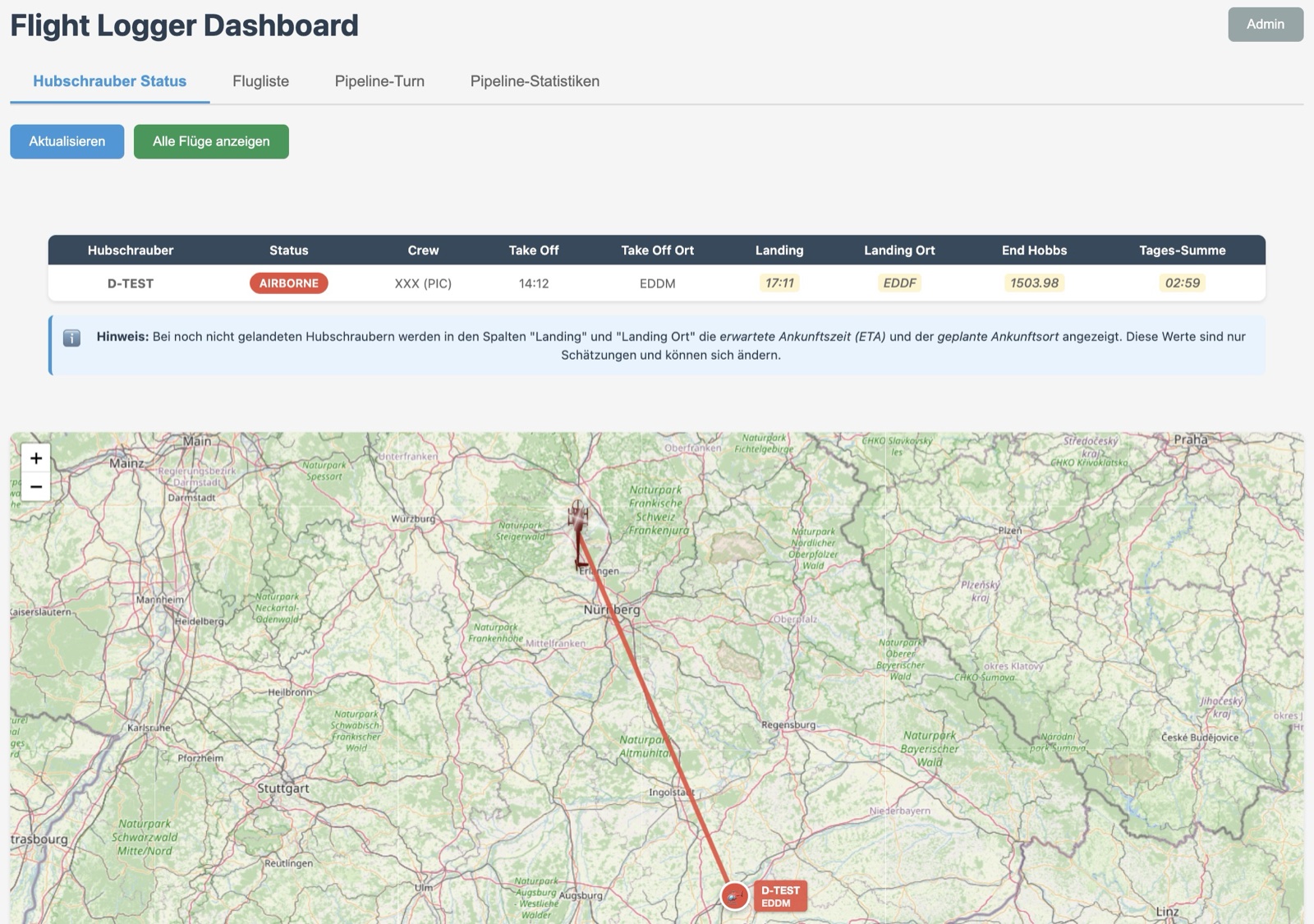This screenshot has width=1314, height=924.
Task: Click the map zoom out icon
Action: click(35, 486)
